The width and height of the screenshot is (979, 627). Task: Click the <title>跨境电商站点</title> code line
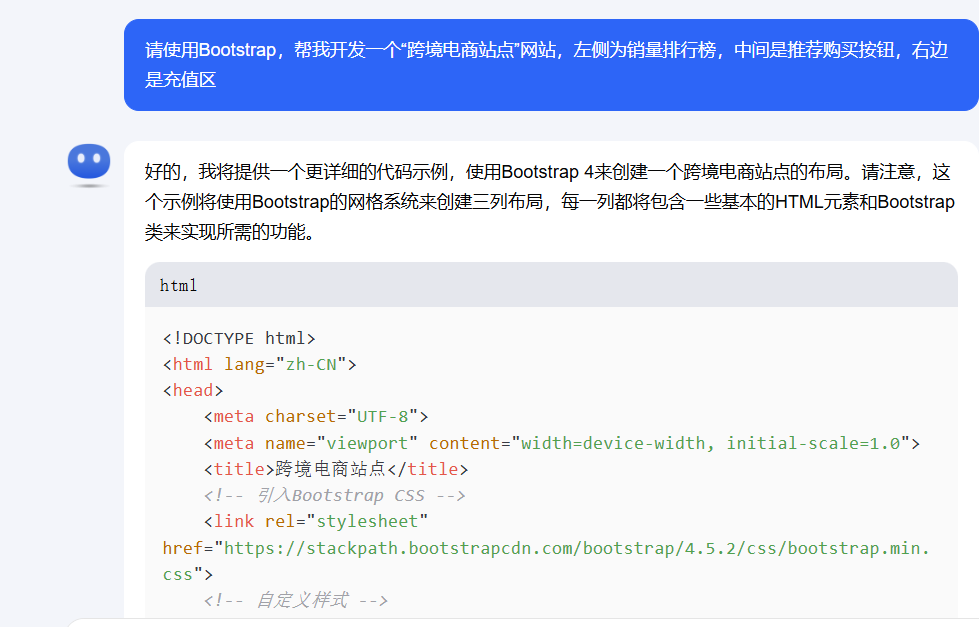pyautogui.click(x=336, y=468)
